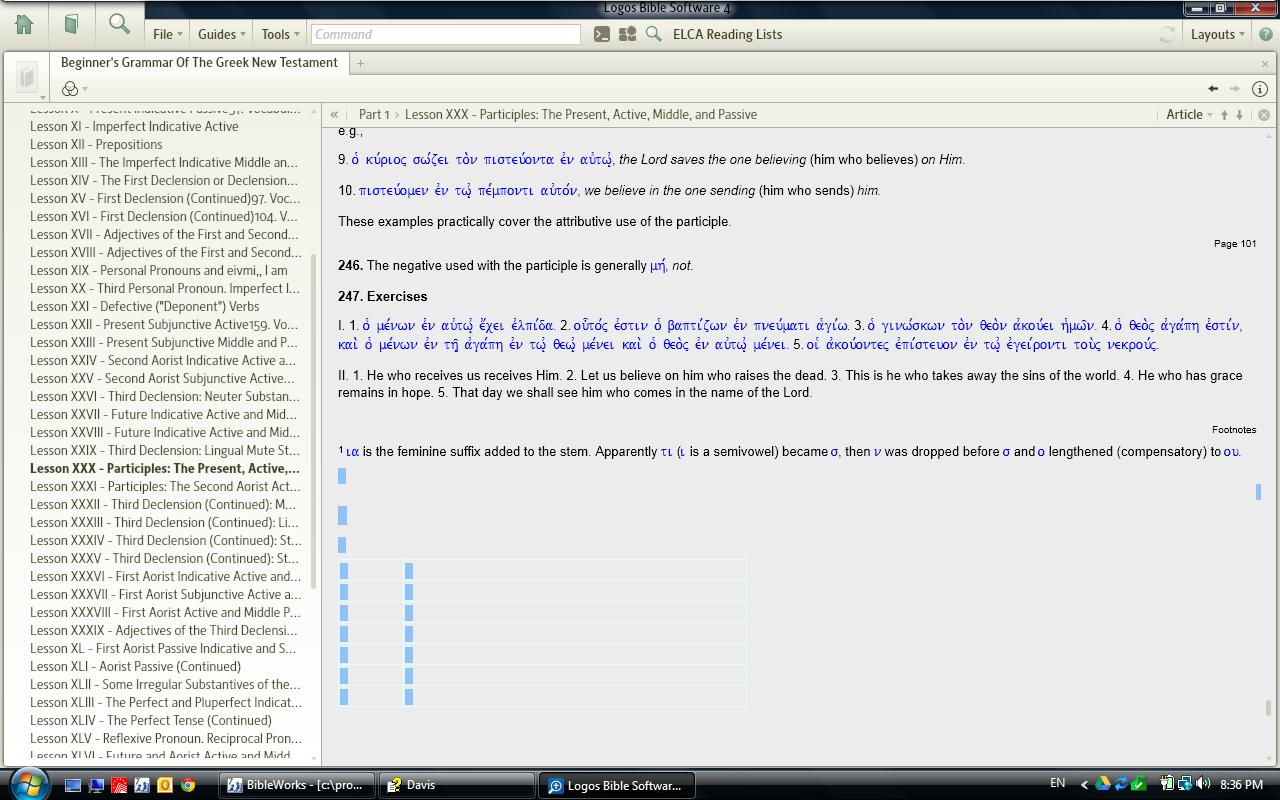
Task: Open Lesson XII - Prepositions
Action: click(x=96, y=144)
